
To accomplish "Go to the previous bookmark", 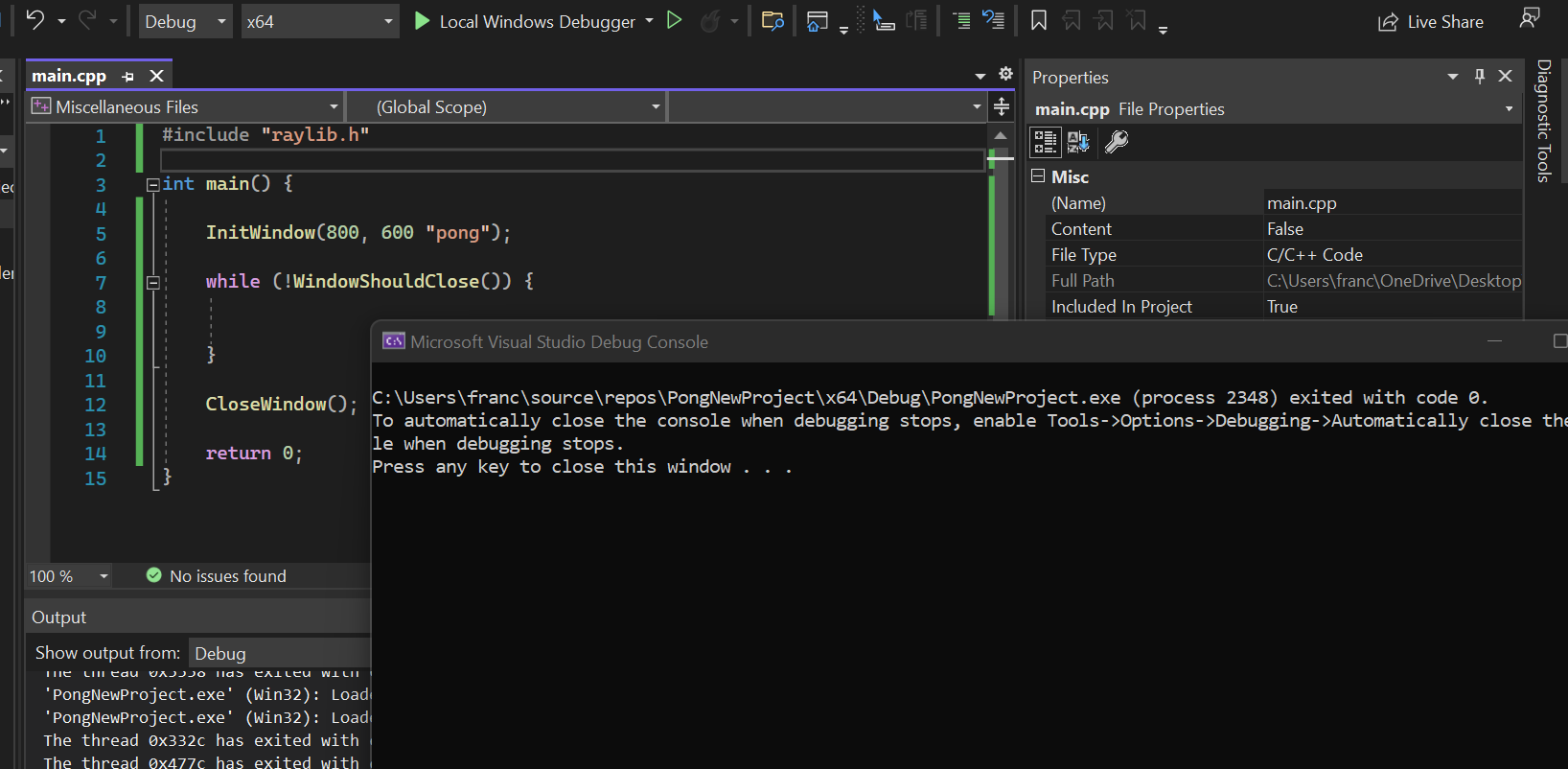I will coord(1072,21).
